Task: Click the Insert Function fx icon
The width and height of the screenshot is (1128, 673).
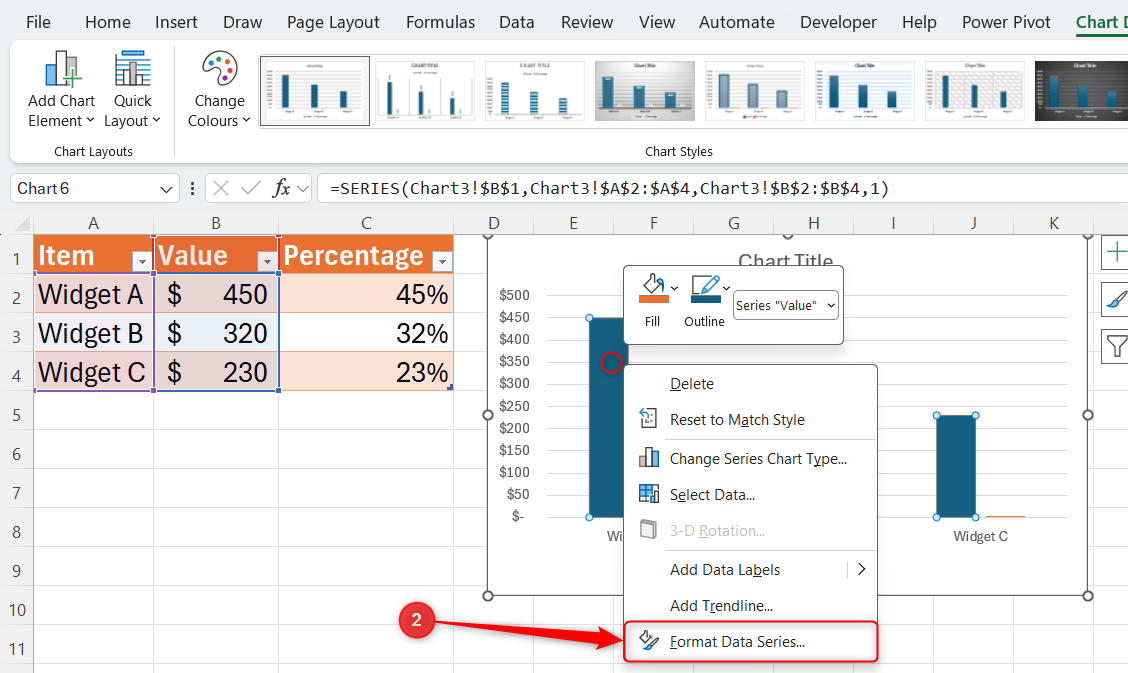Action: click(281, 188)
